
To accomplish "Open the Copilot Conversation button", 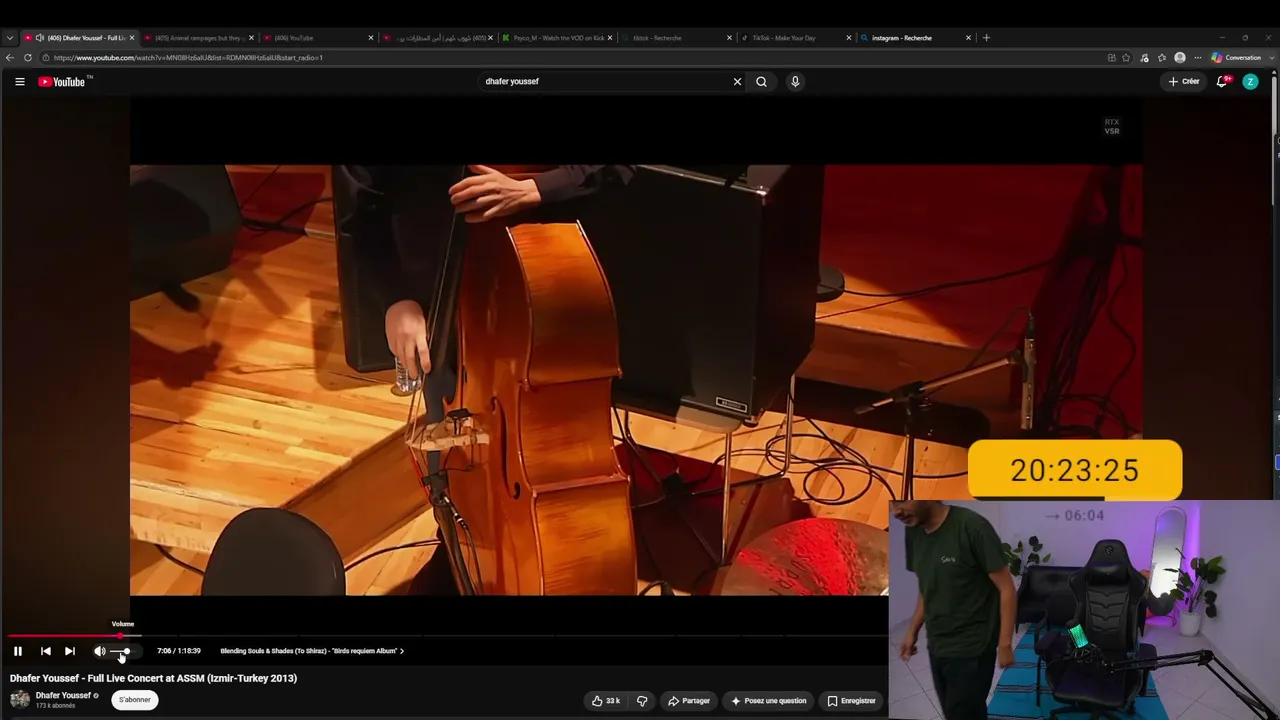I will coord(1236,58).
